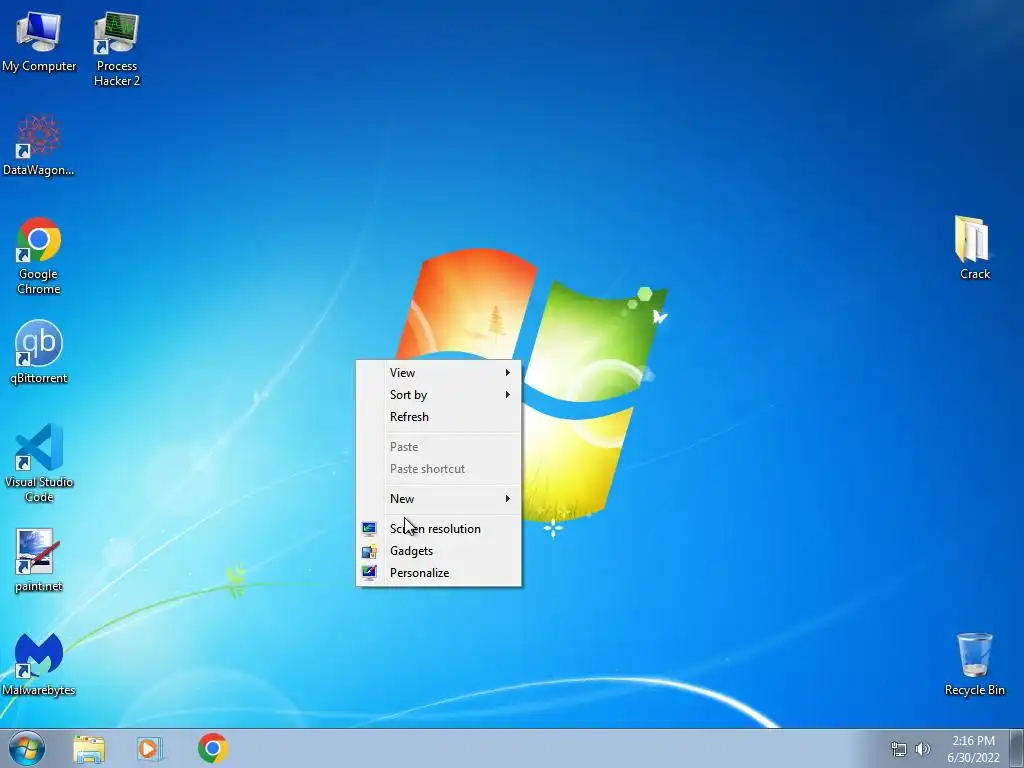Open the Gadgets menu entry
Screen dimensions: 1024x768
(x=438, y=551)
